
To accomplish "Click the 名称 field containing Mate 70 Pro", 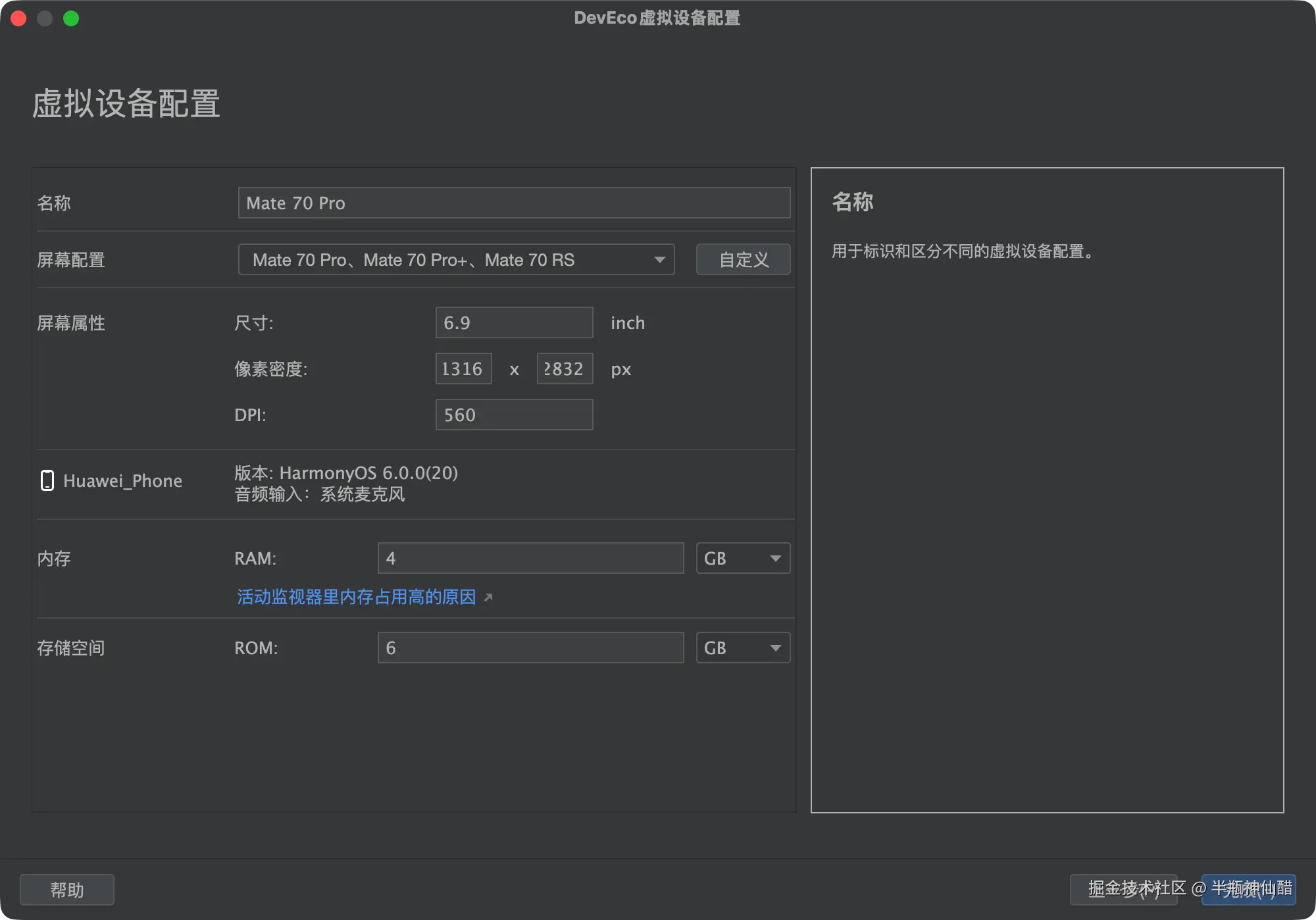I will (514, 203).
